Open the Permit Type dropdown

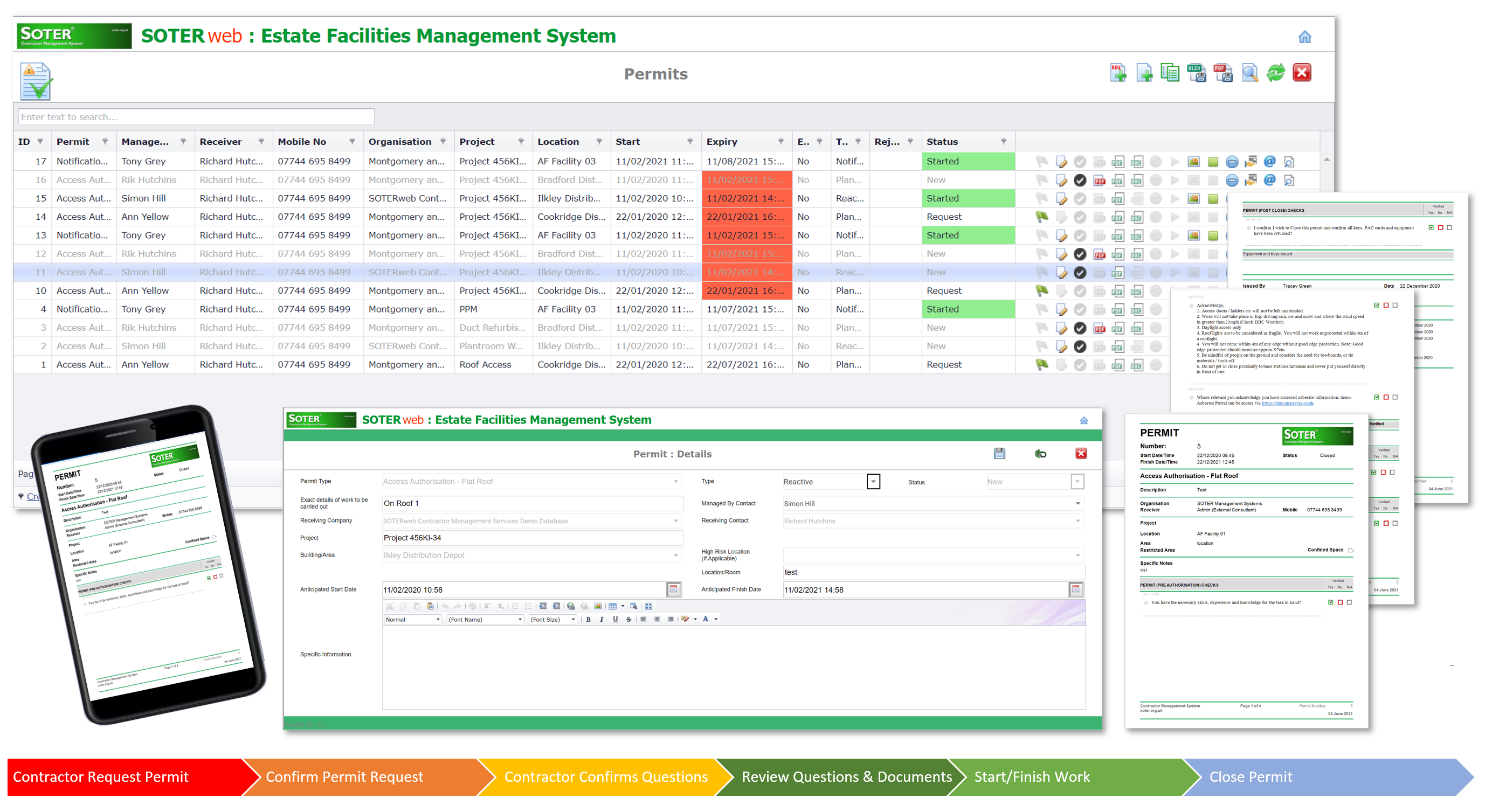coord(675,481)
